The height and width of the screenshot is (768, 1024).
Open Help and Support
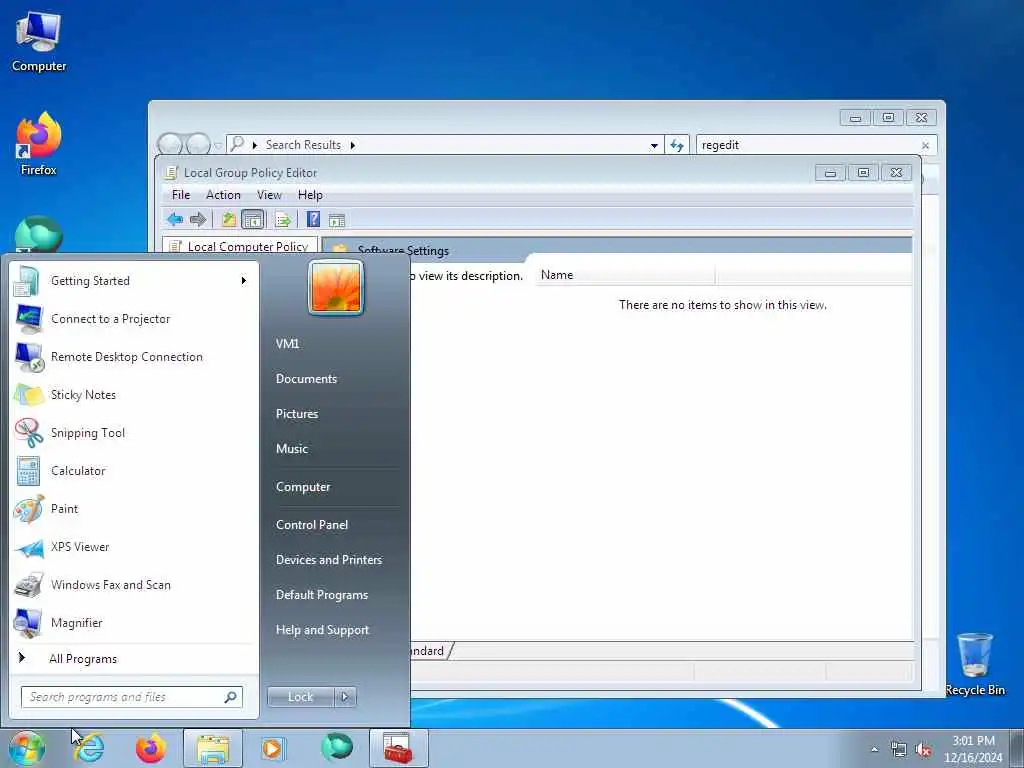(323, 630)
